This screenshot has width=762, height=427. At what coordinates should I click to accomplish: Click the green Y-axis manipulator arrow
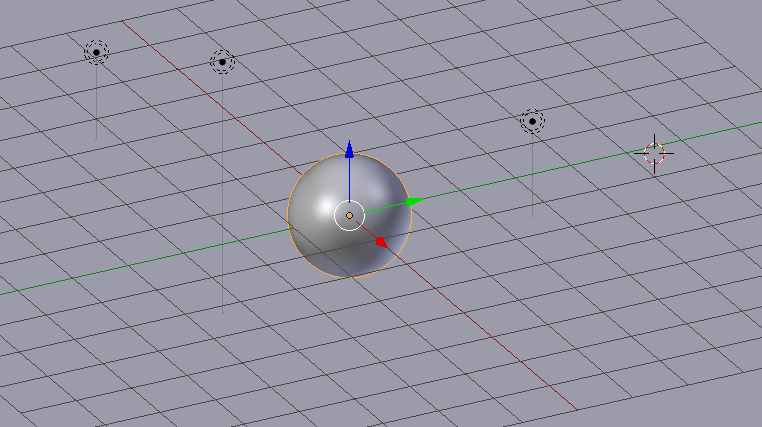[x=414, y=202]
